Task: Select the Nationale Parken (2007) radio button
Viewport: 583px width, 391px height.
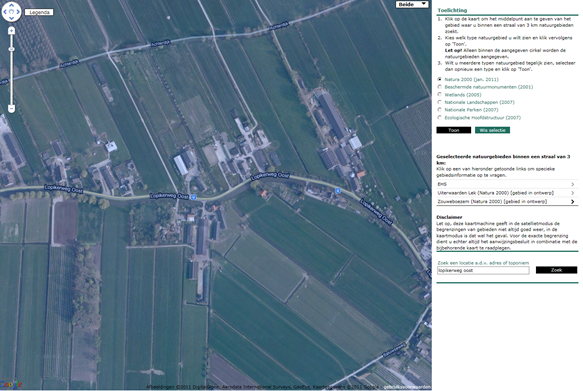Action: tap(439, 110)
